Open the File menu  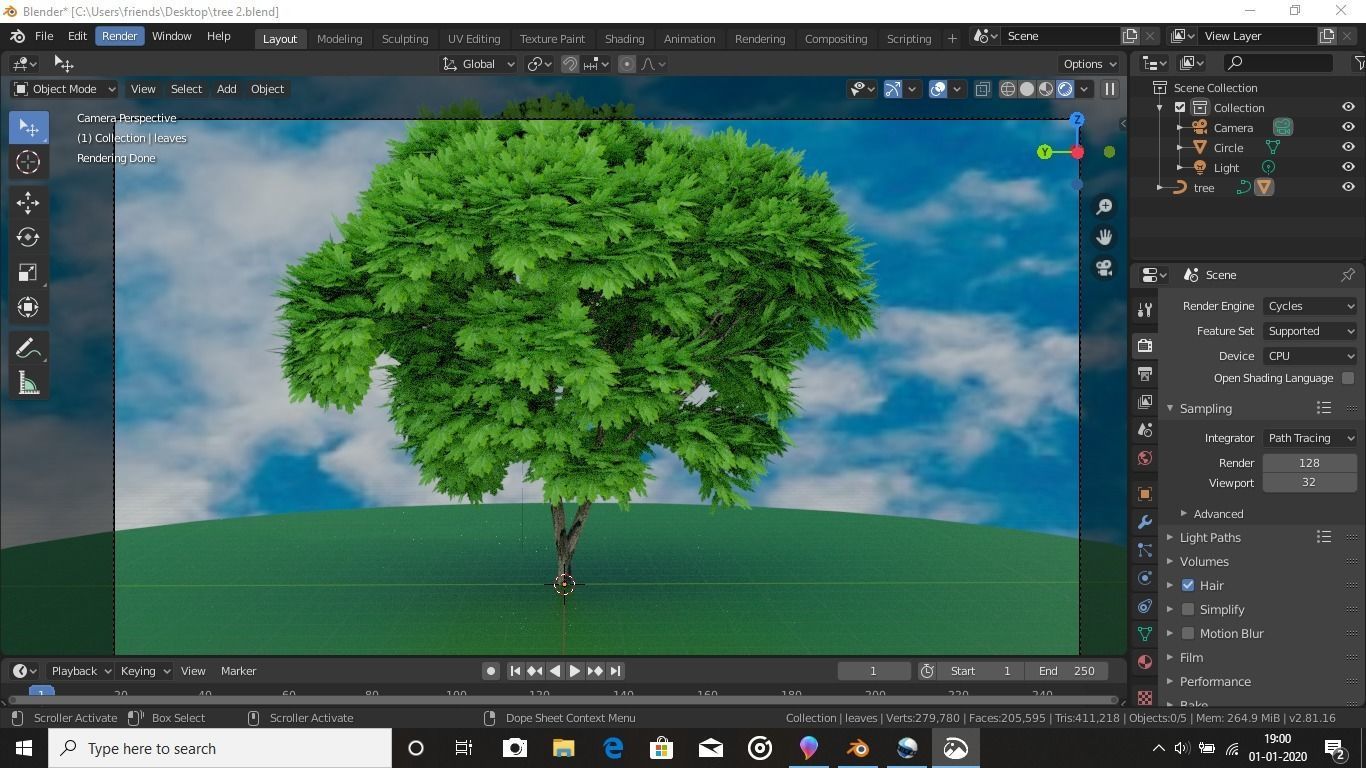pos(44,36)
